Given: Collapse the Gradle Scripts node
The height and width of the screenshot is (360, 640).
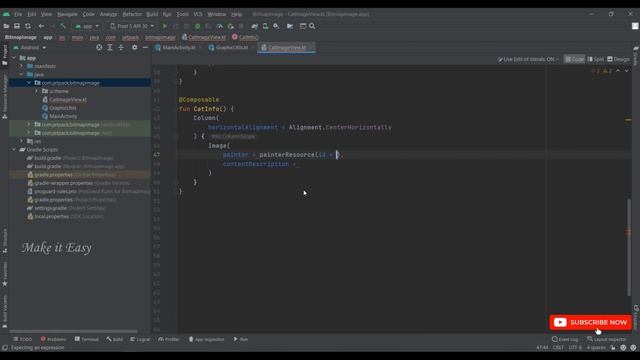Looking at the screenshot, I should click(x=14, y=149).
